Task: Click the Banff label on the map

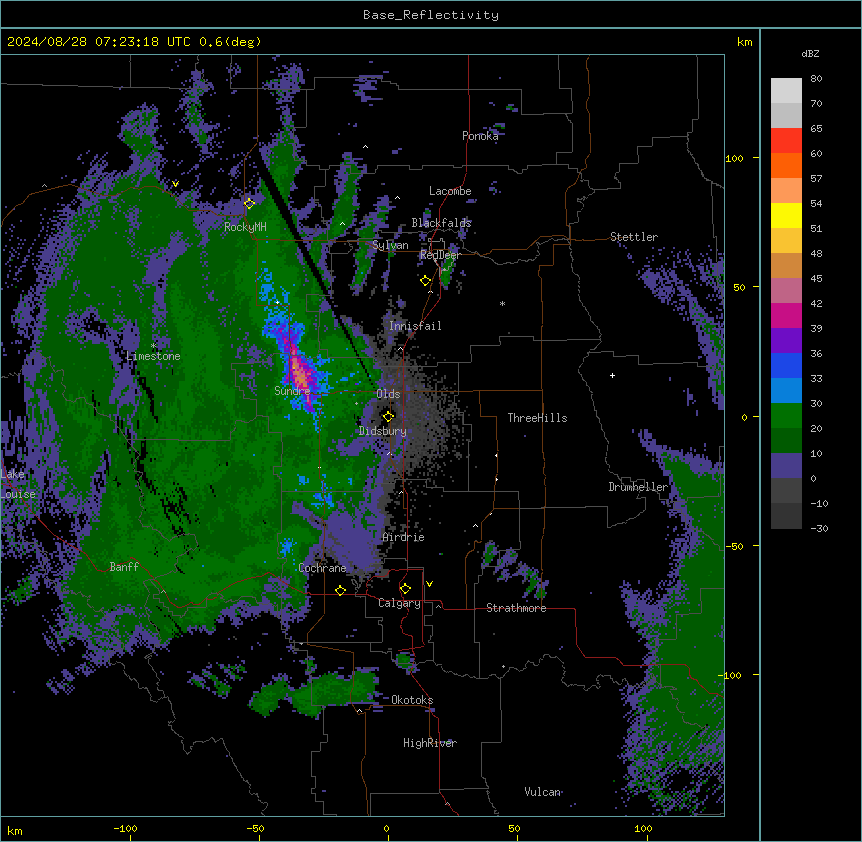Action: point(124,567)
